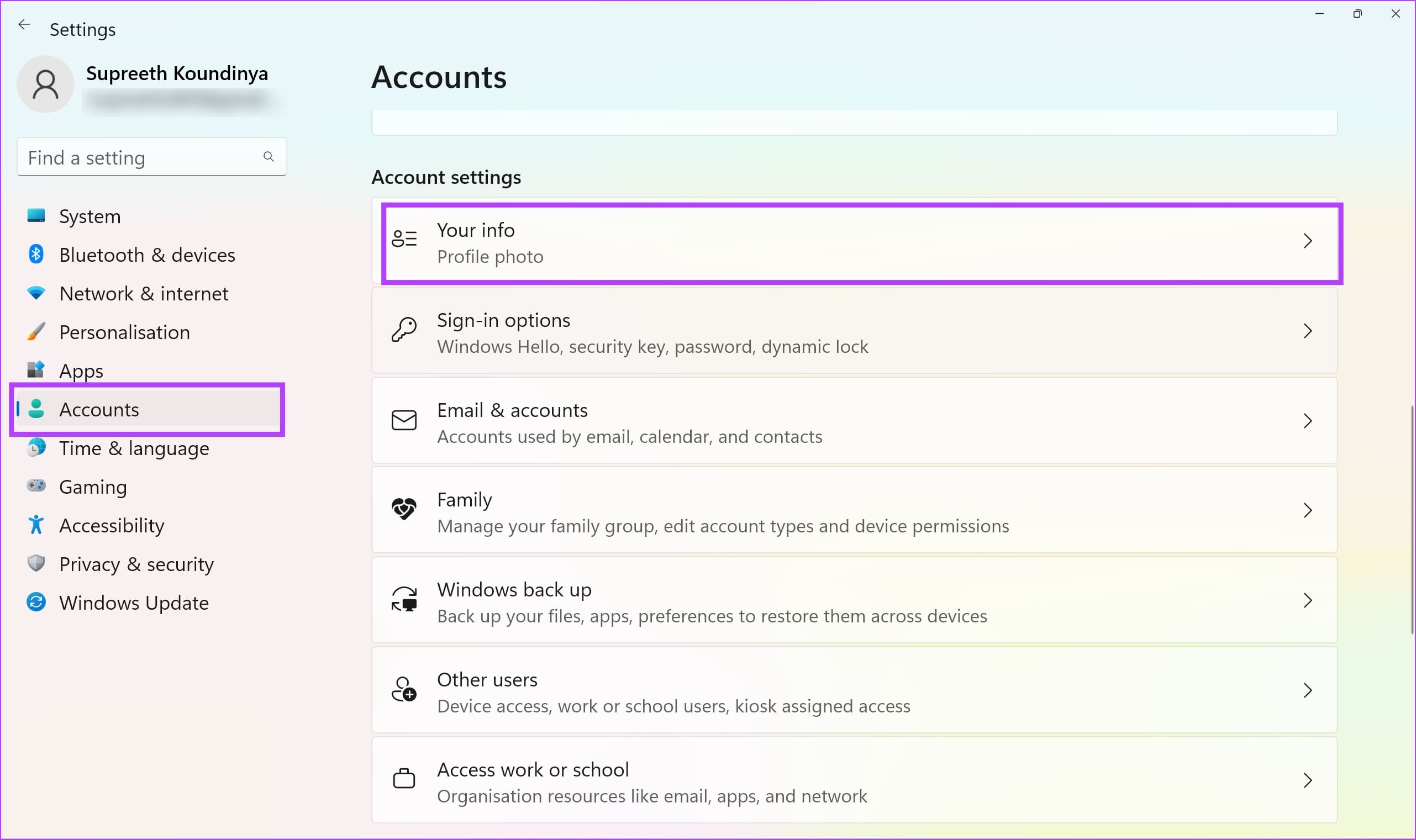1416x840 pixels.
Task: Click the Bluetooth icon in sidebar
Action: [x=36, y=254]
